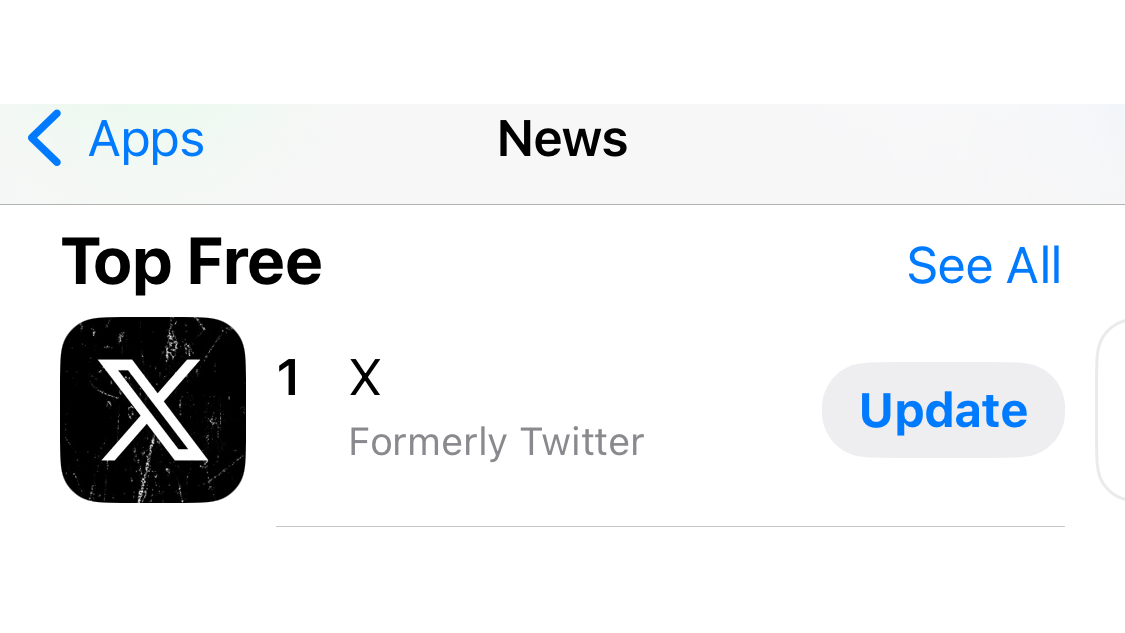Tap blank navigation bar right of News

870,150
